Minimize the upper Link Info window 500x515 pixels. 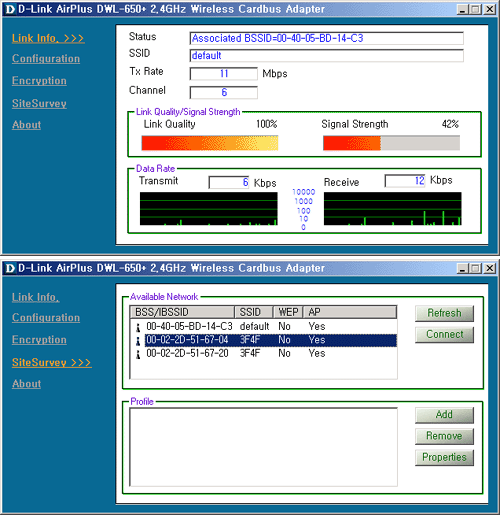coord(462,9)
